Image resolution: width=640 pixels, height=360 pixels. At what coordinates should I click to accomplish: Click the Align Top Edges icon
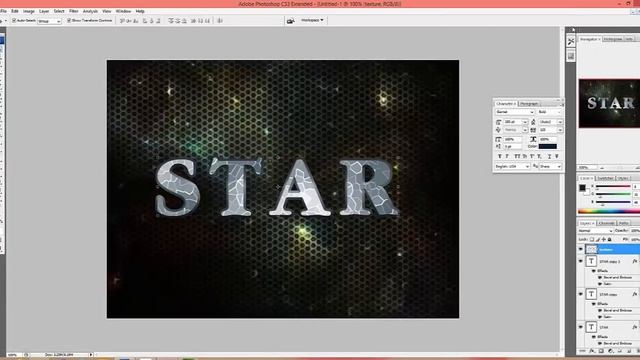[122, 21]
